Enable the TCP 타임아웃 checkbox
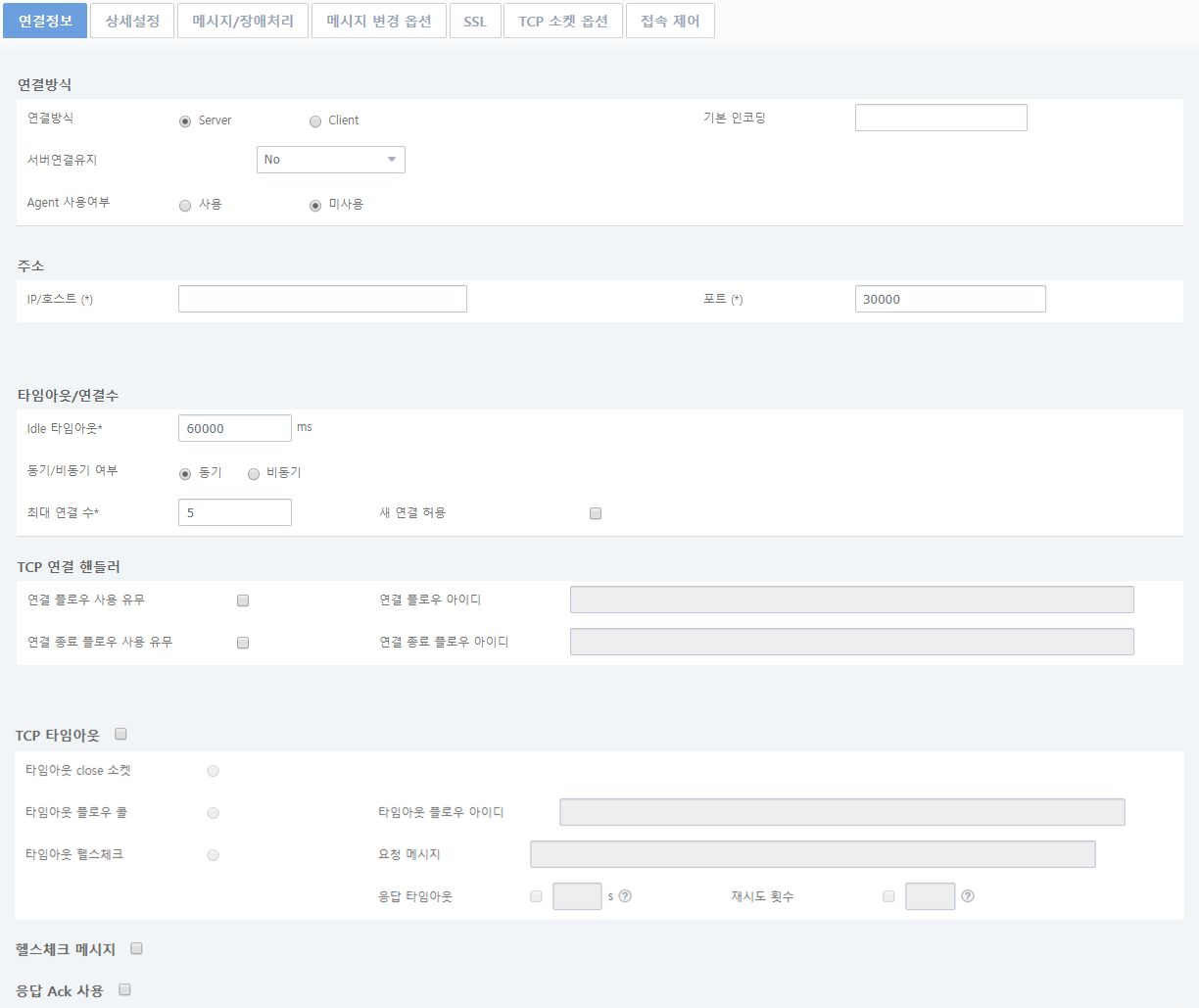The height and width of the screenshot is (1008, 1199). [x=121, y=734]
